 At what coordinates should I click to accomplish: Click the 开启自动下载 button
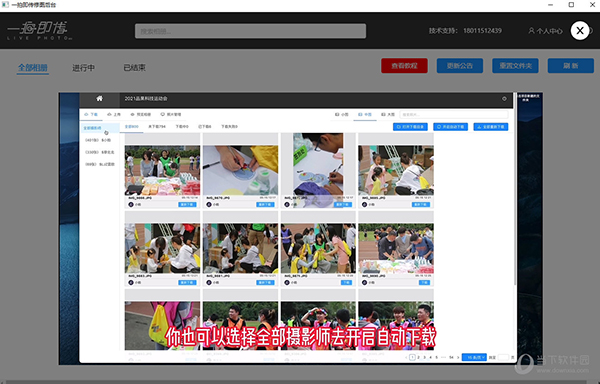point(450,127)
